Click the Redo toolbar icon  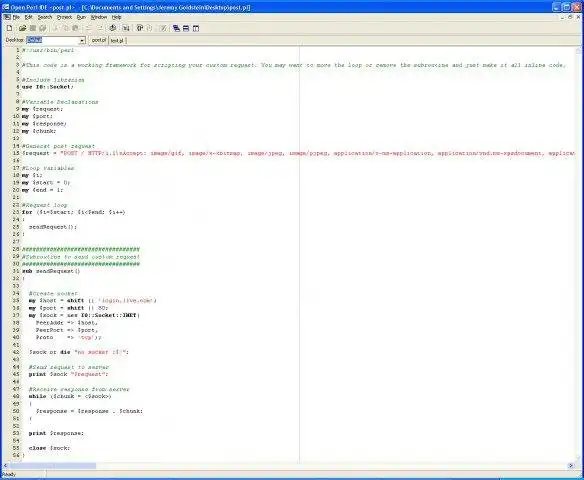[x=99, y=28]
